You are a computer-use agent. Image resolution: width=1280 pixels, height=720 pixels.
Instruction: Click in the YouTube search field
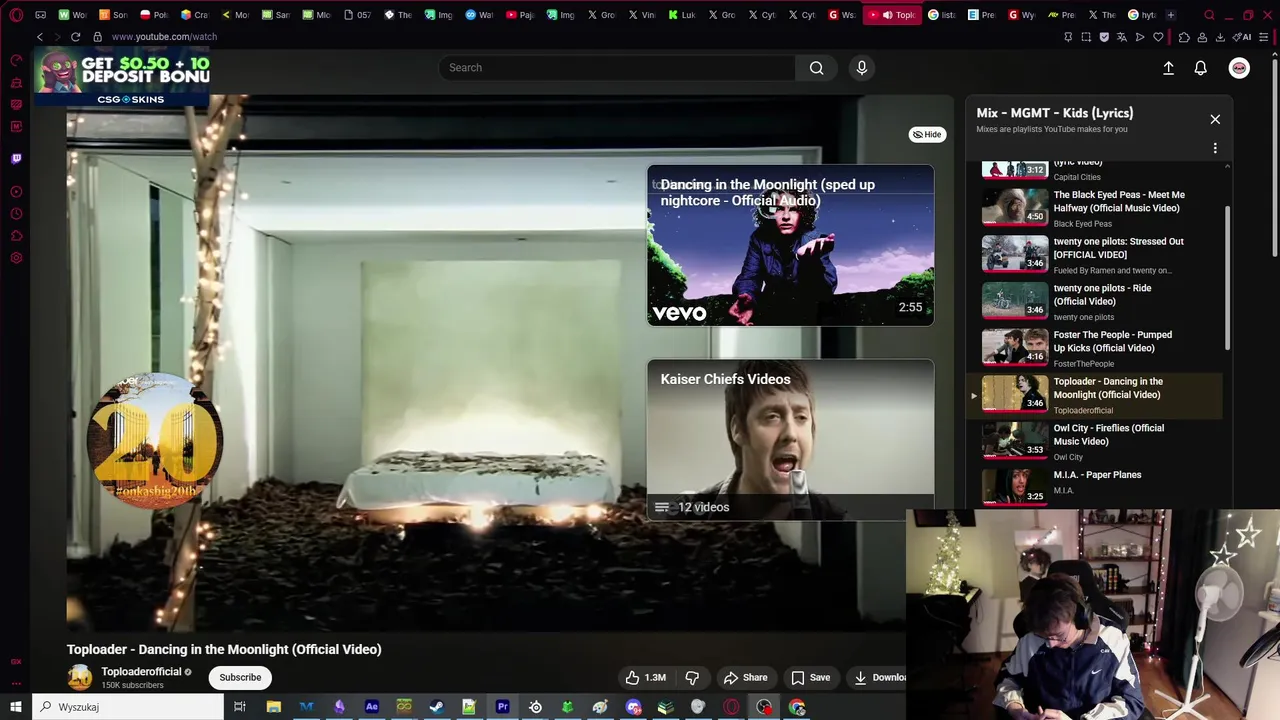(x=617, y=68)
